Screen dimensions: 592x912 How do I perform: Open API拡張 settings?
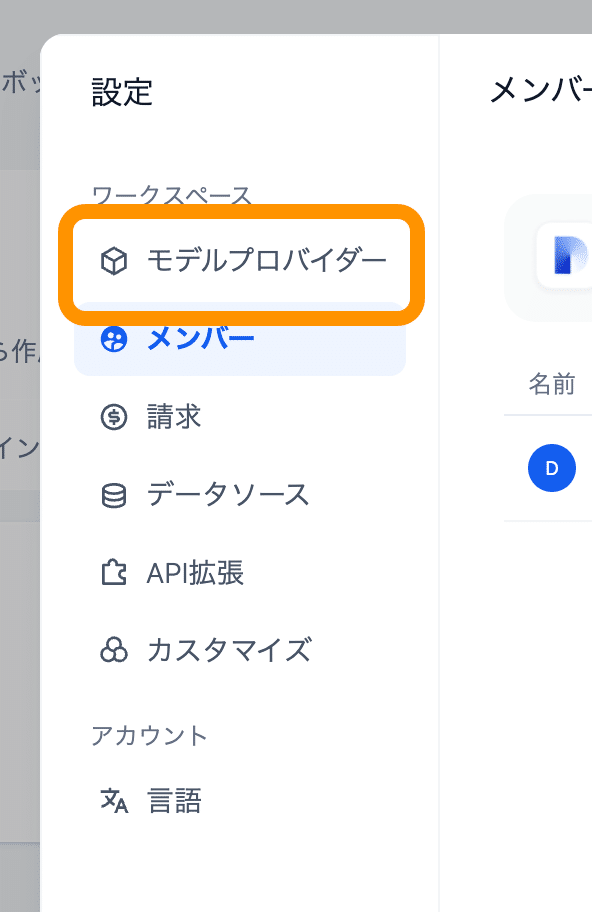(195, 572)
